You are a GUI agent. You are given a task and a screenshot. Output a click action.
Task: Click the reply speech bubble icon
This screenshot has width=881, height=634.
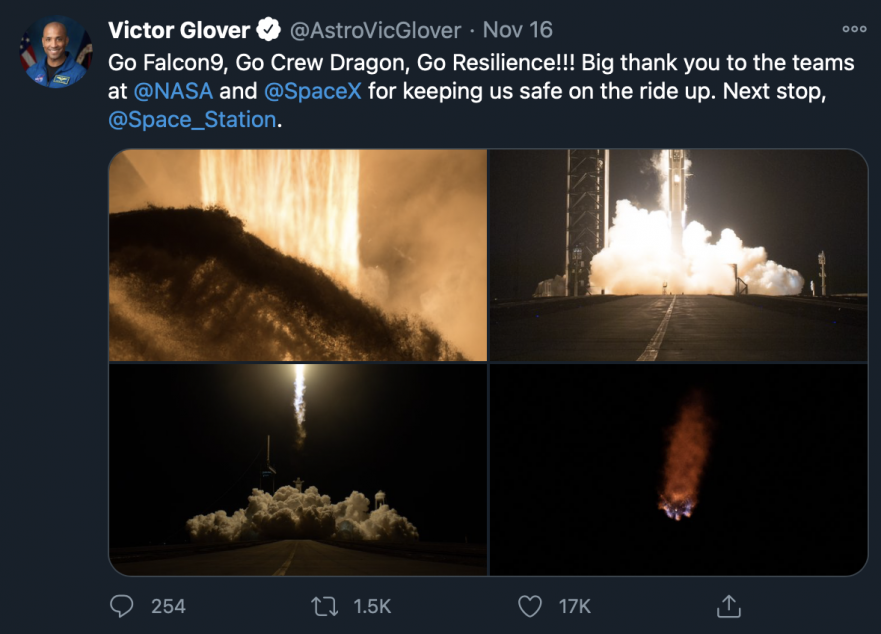point(121,606)
